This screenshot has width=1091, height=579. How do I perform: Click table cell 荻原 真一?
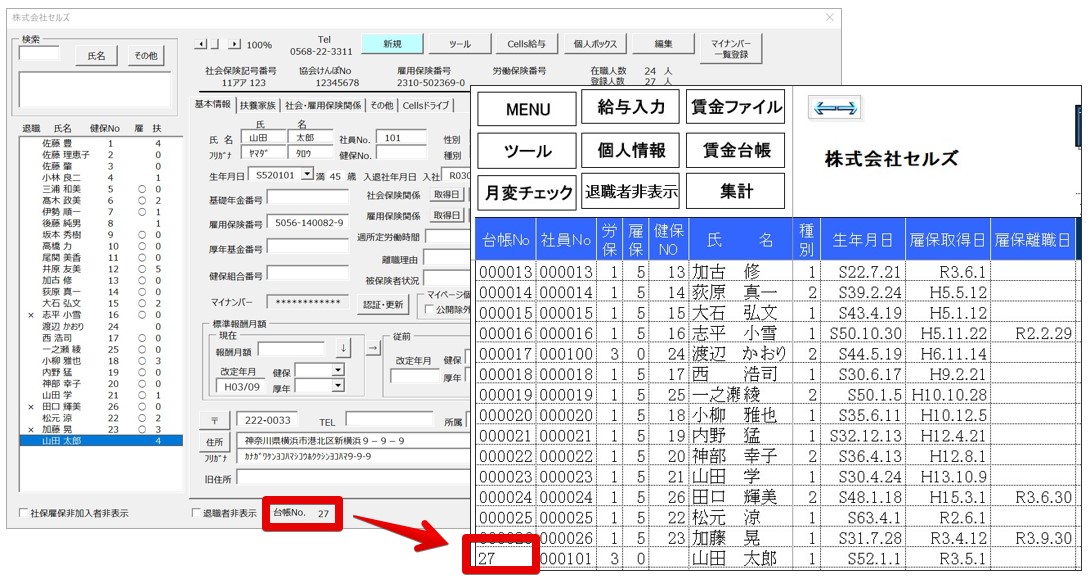tap(740, 292)
